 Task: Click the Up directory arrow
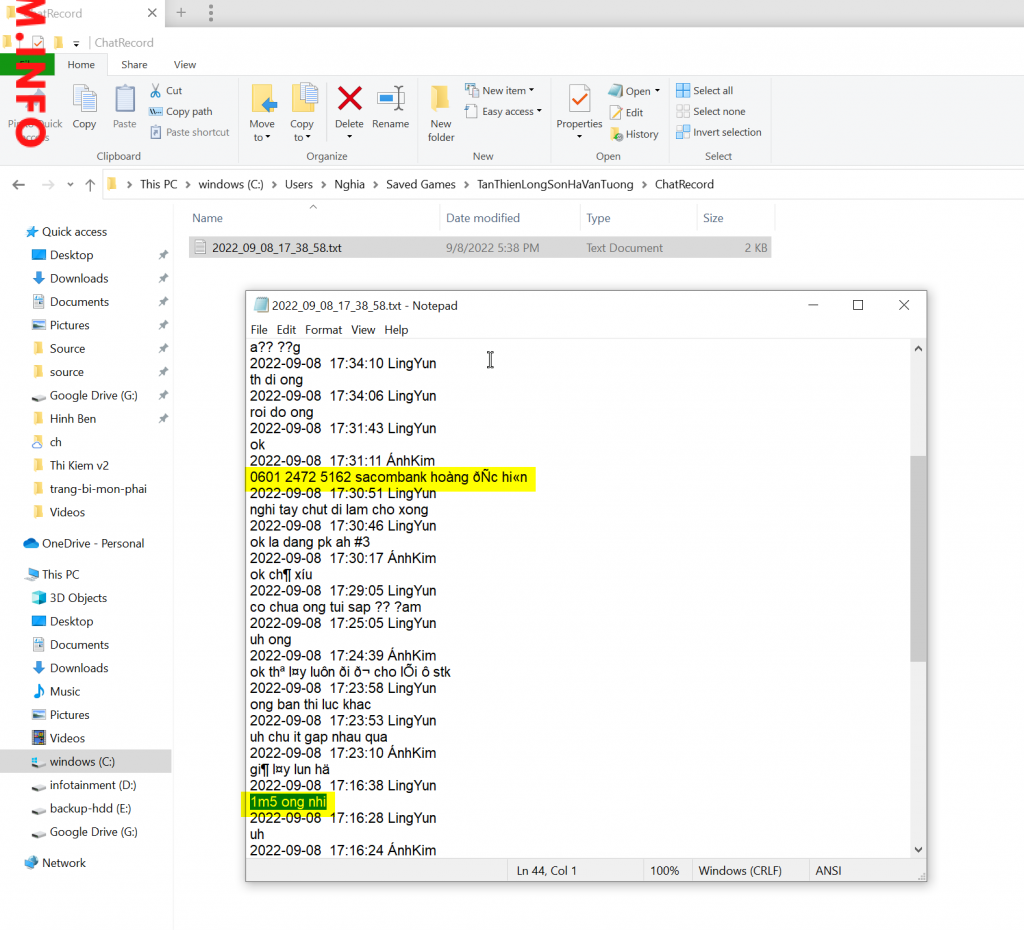[x=90, y=185]
